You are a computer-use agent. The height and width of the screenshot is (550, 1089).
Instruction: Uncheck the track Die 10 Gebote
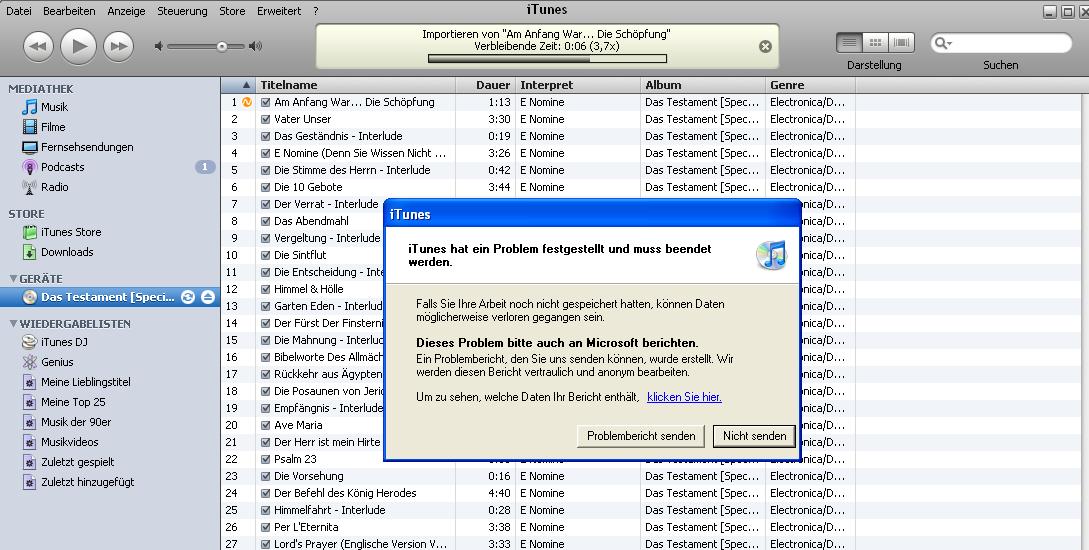tap(265, 187)
